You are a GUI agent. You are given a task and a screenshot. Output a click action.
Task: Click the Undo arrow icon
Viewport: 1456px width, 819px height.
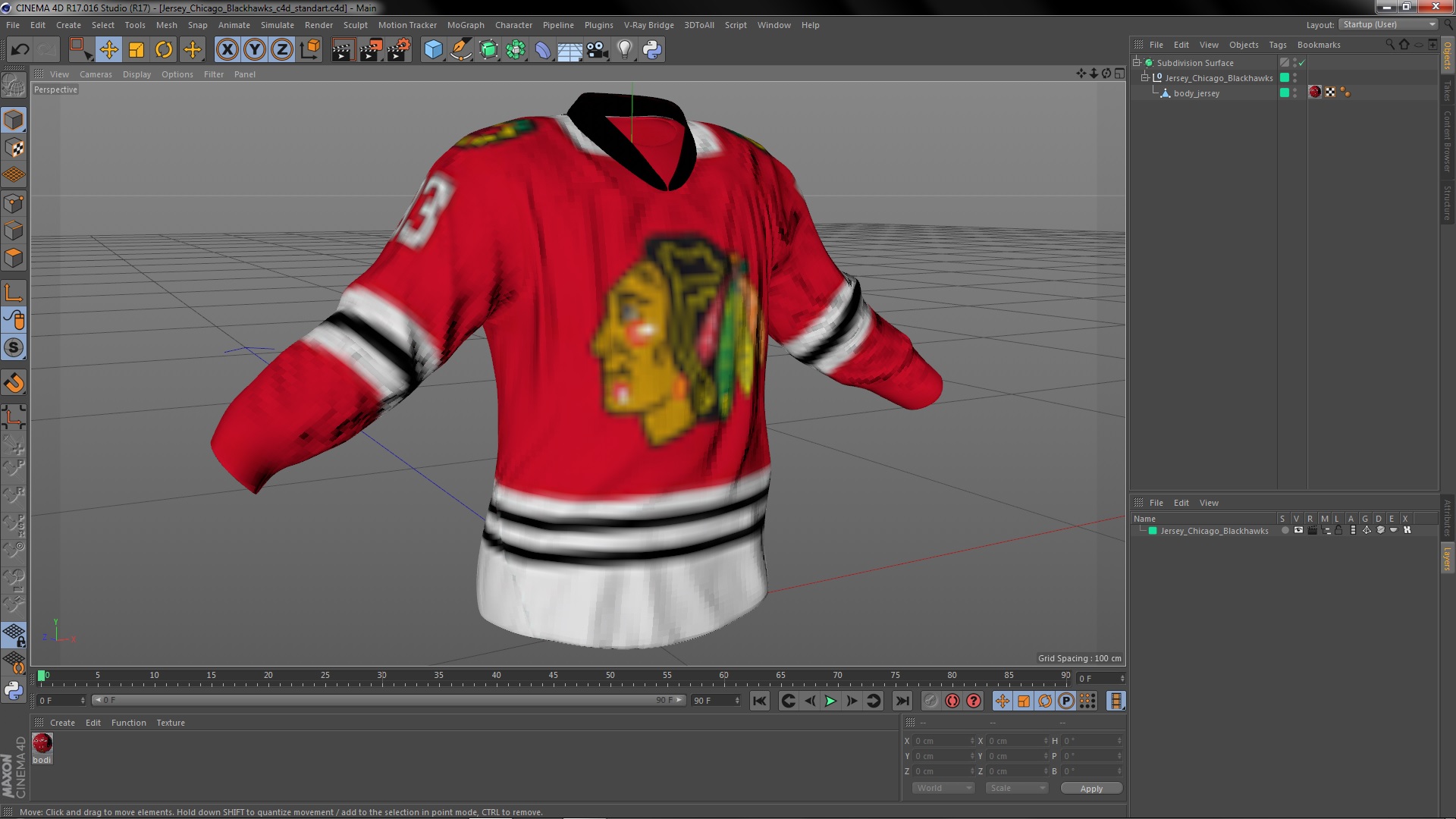click(20, 50)
